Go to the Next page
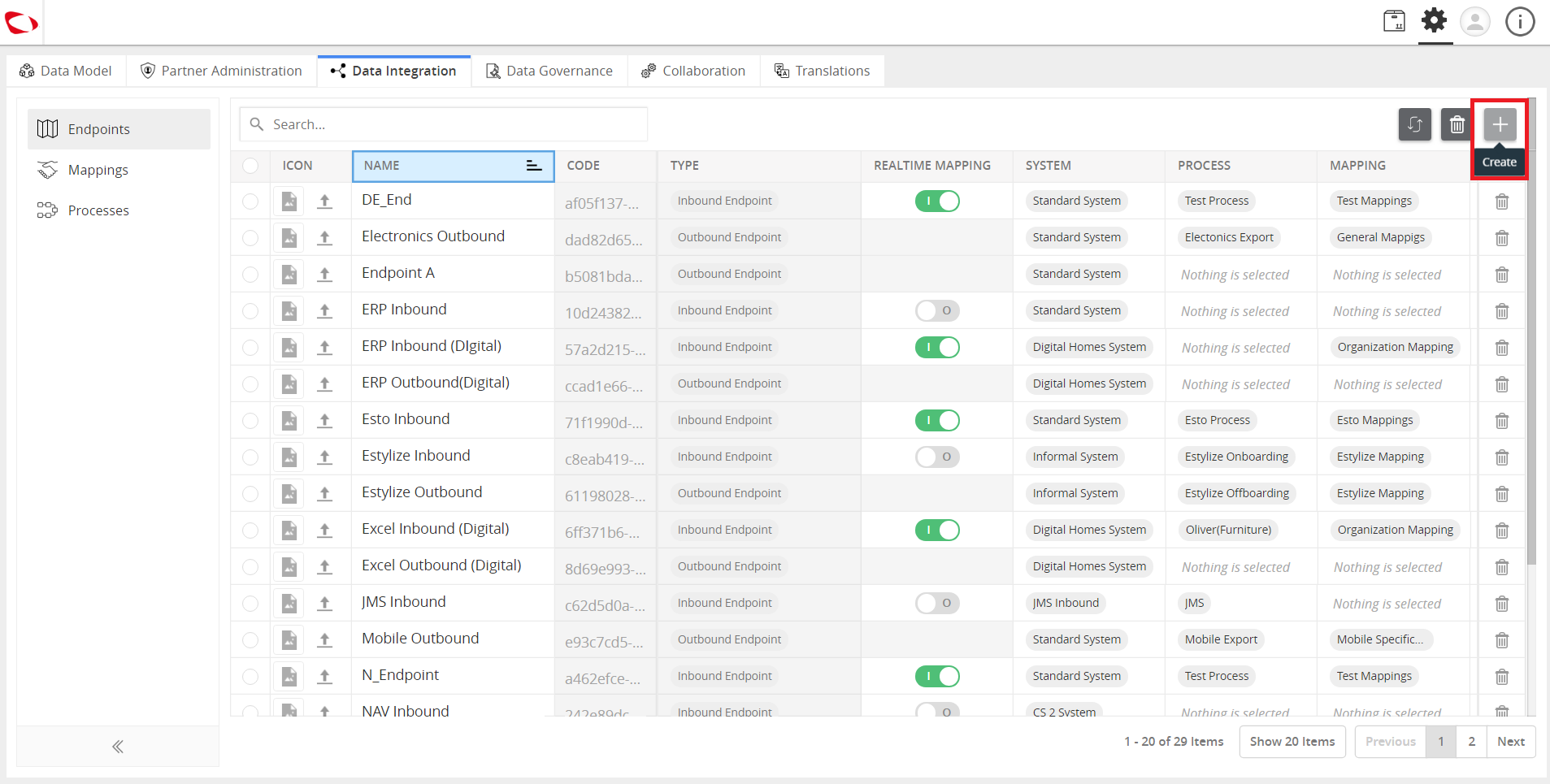 (x=1511, y=742)
